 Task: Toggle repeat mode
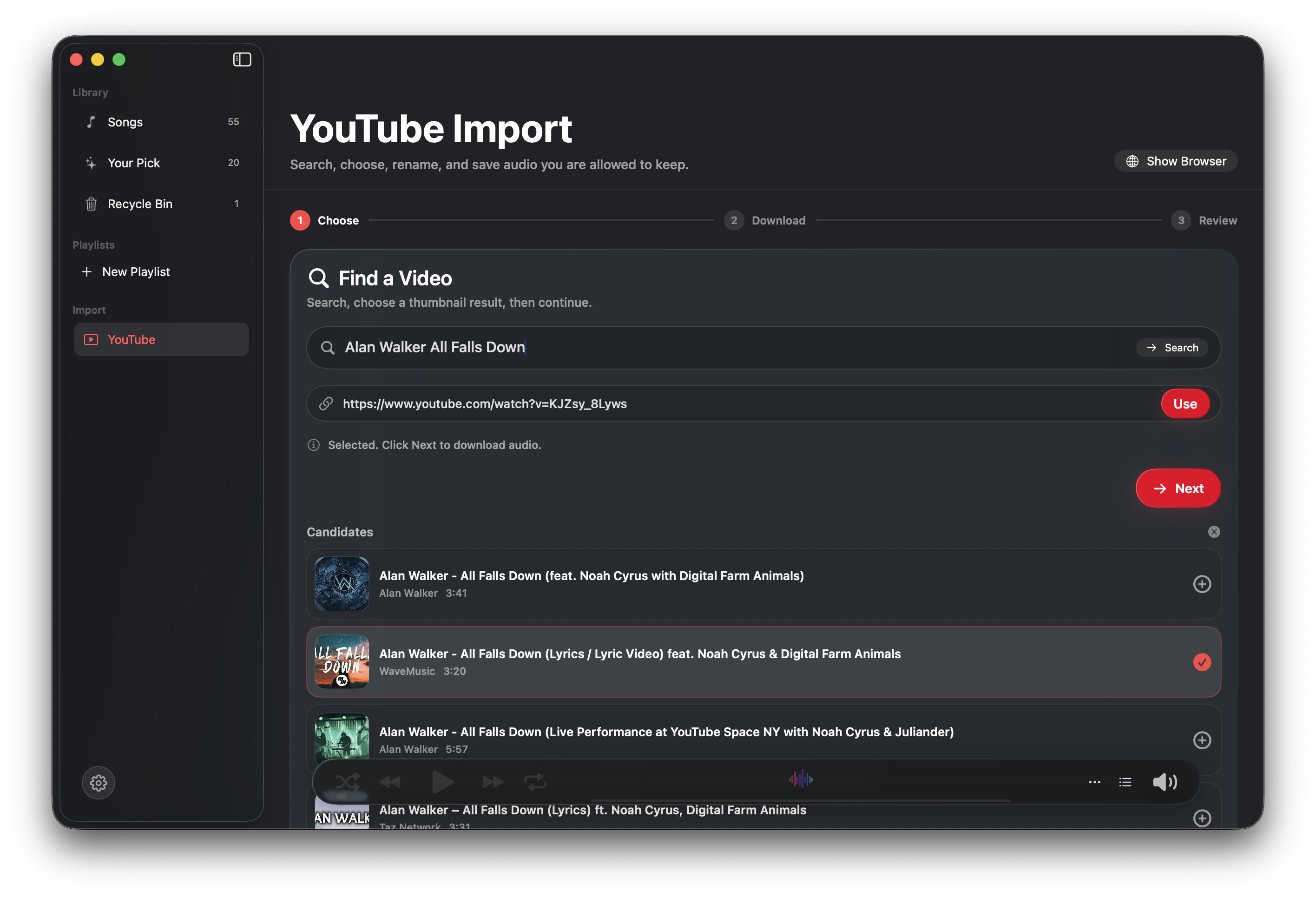pos(535,782)
